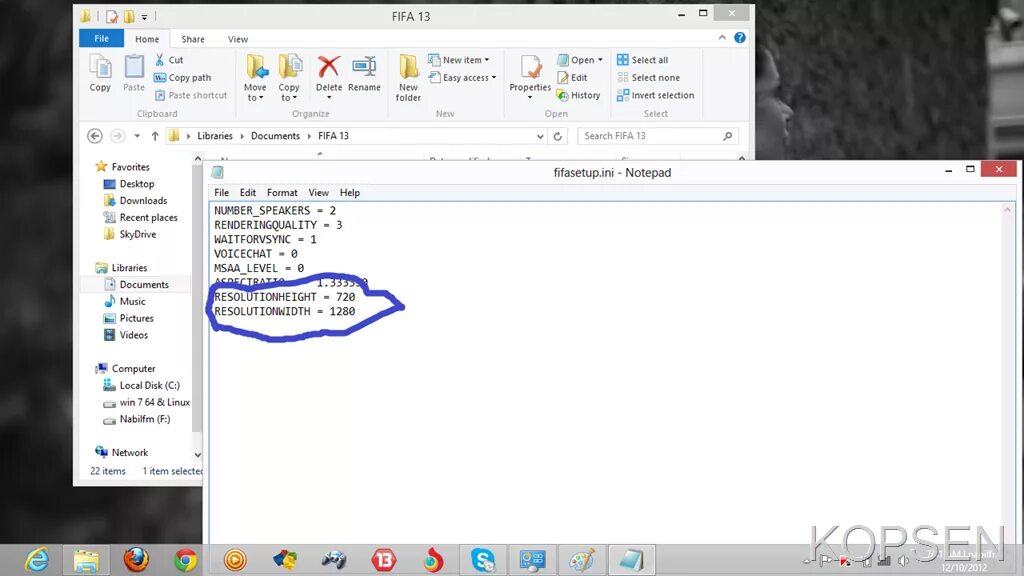Viewport: 1024px width, 576px height.
Task: Collapse the Explorer ribbon with the chevron
Action: pos(722,38)
